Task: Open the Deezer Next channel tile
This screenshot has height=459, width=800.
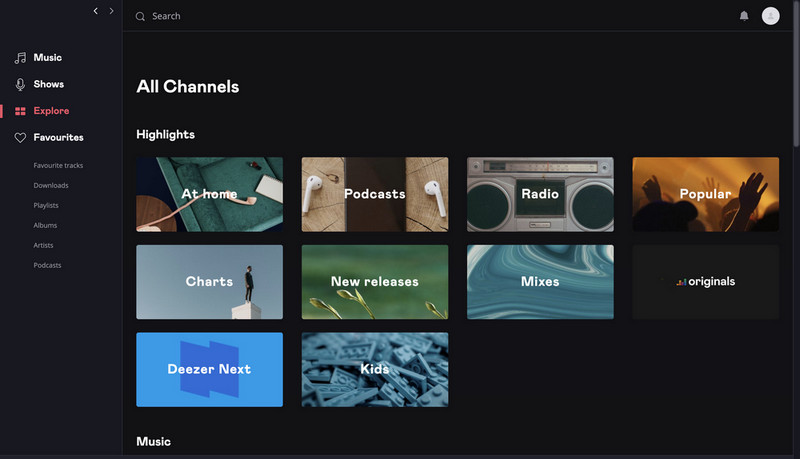Action: pyautogui.click(x=209, y=370)
